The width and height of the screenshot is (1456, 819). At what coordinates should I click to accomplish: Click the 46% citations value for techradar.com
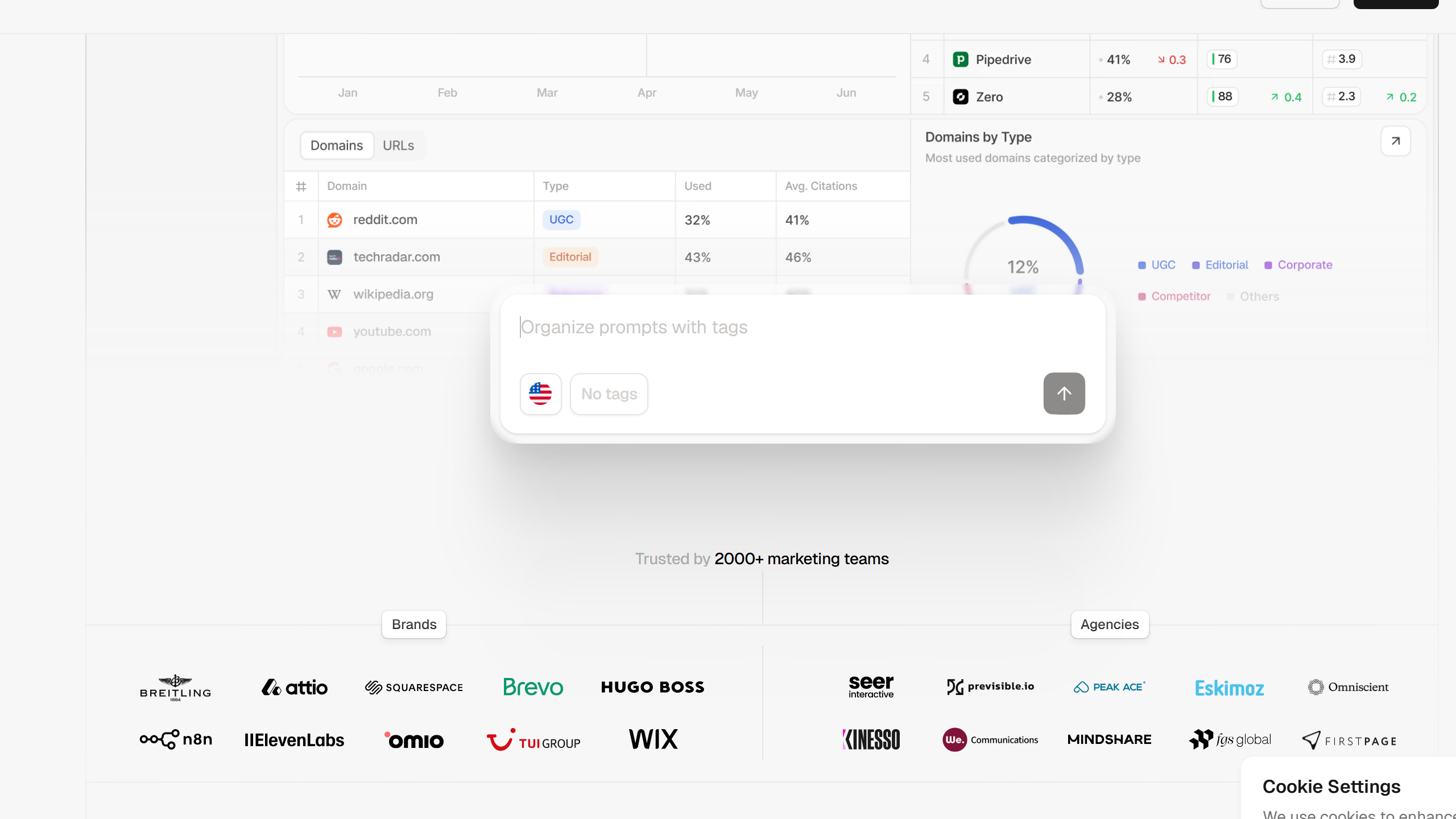pyautogui.click(x=798, y=258)
